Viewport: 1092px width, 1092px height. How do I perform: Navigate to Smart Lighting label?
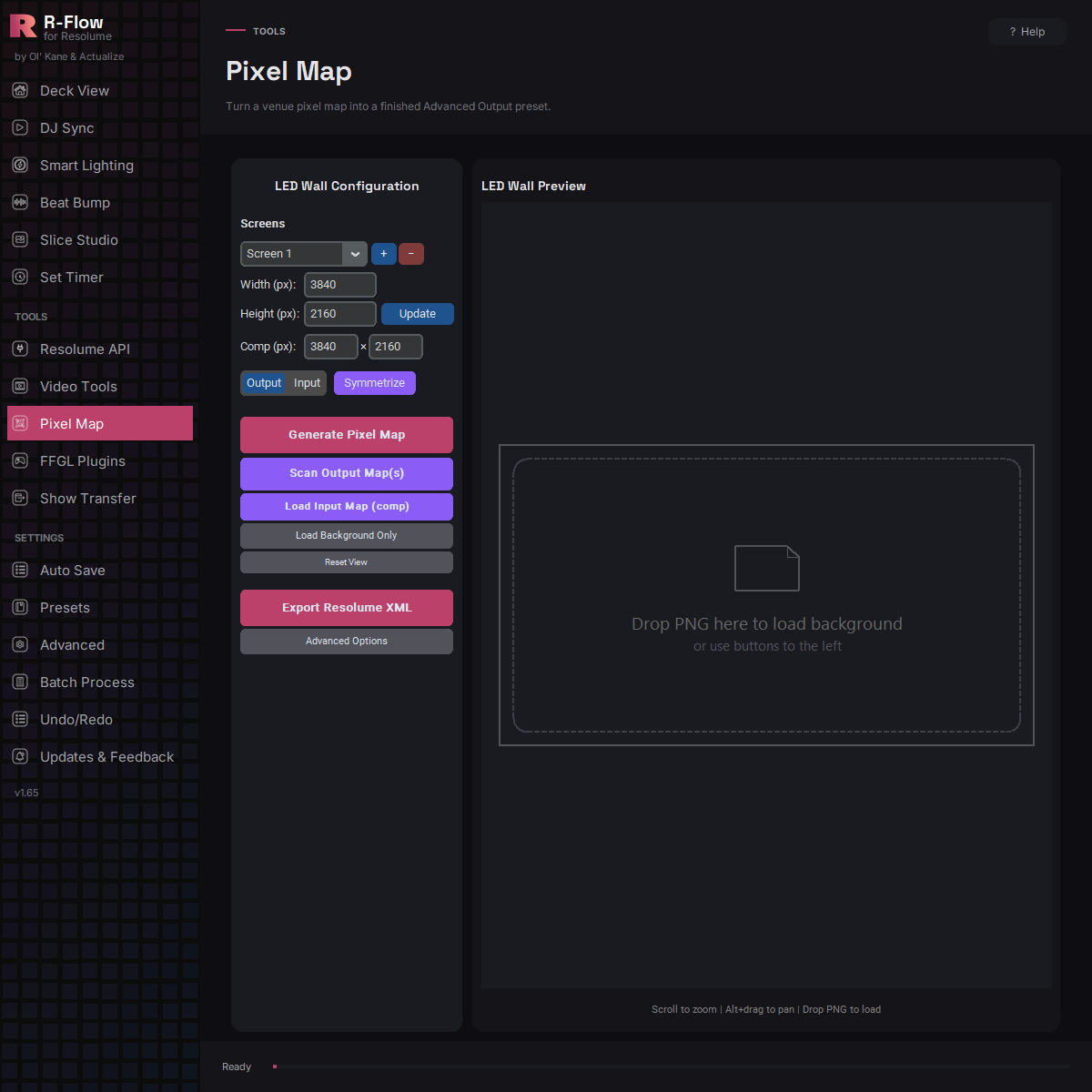point(86,166)
